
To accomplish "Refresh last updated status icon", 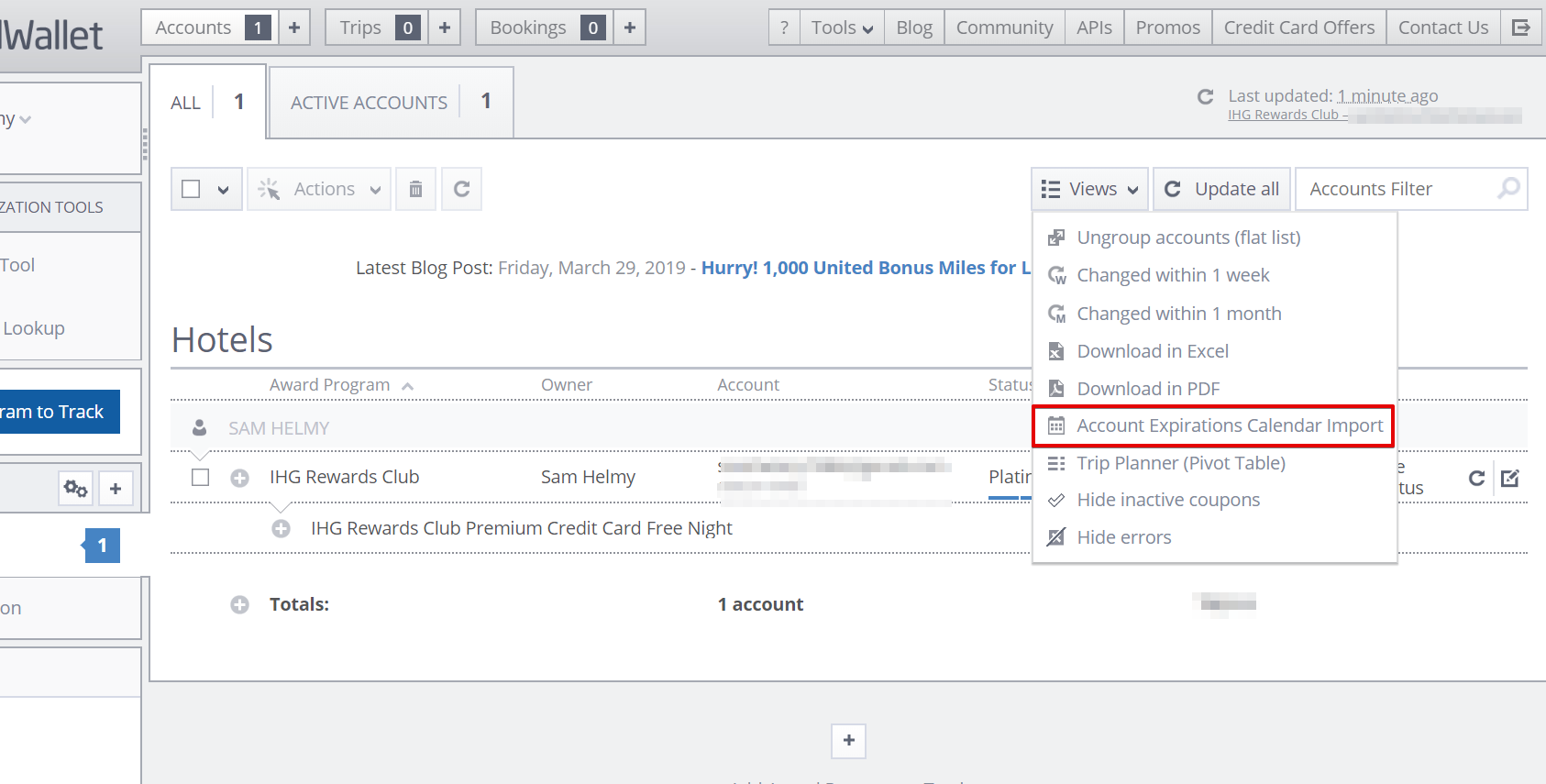I will tap(1206, 96).
